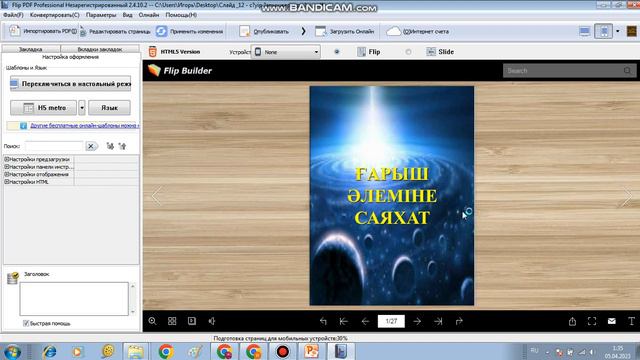Image resolution: width=640 pixels, height=360 pixels.
Task: Expand Toolbar panel settings tree node
Action: click(x=7, y=167)
